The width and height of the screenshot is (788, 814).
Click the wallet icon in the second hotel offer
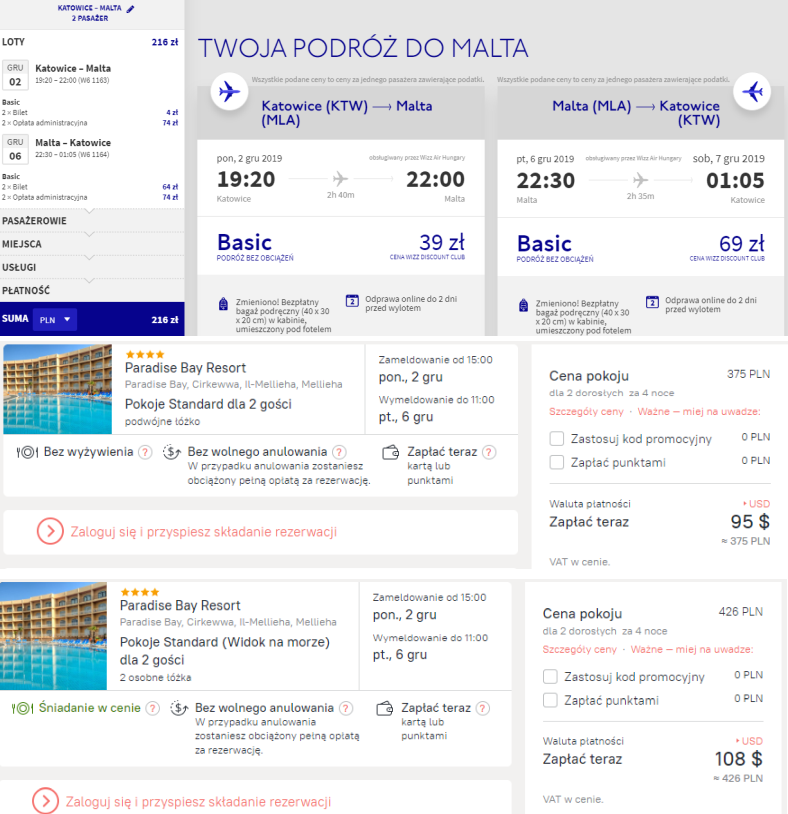[385, 708]
